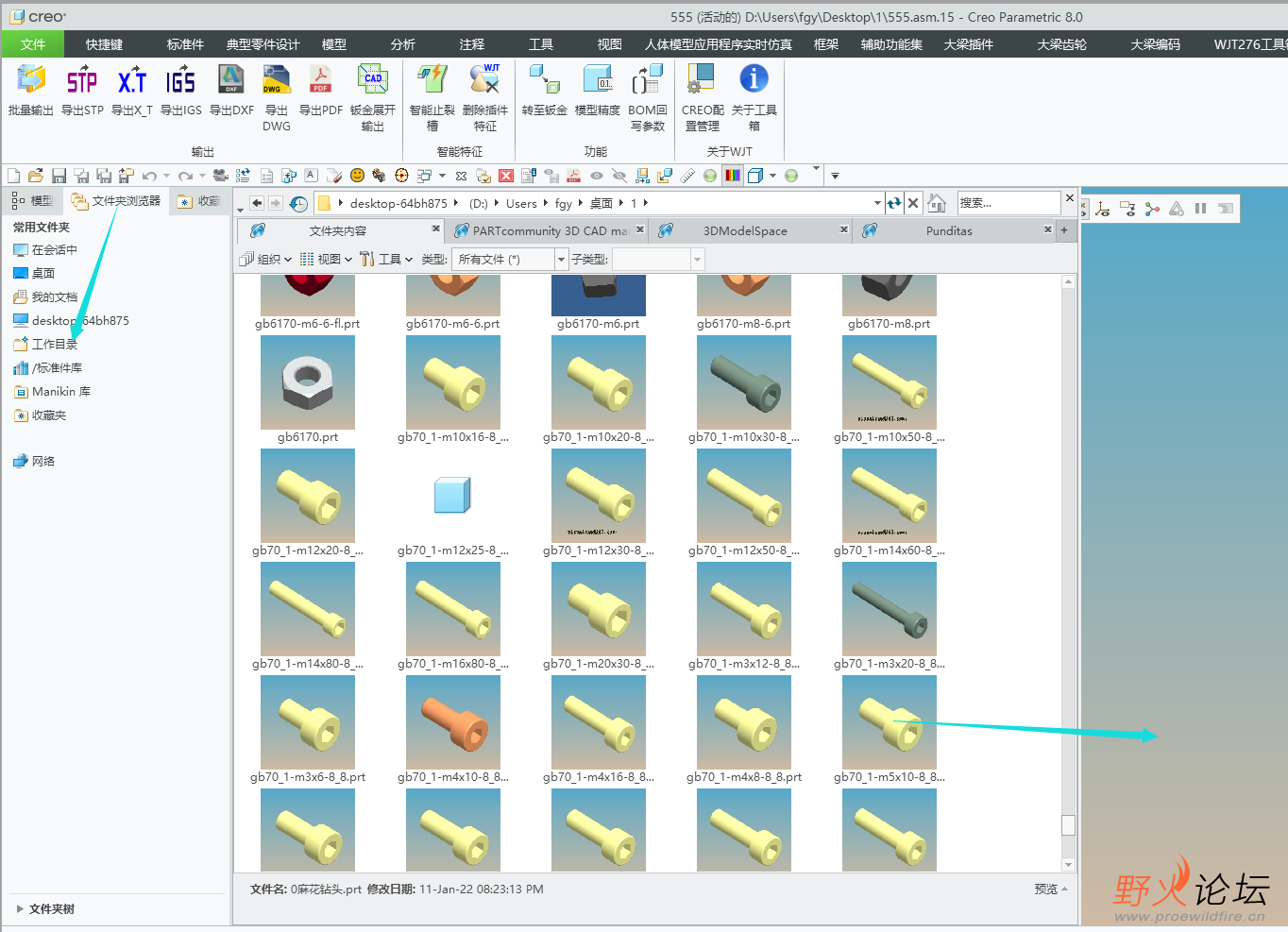
Task: Select 在会话中 in common folders
Action: [45, 250]
